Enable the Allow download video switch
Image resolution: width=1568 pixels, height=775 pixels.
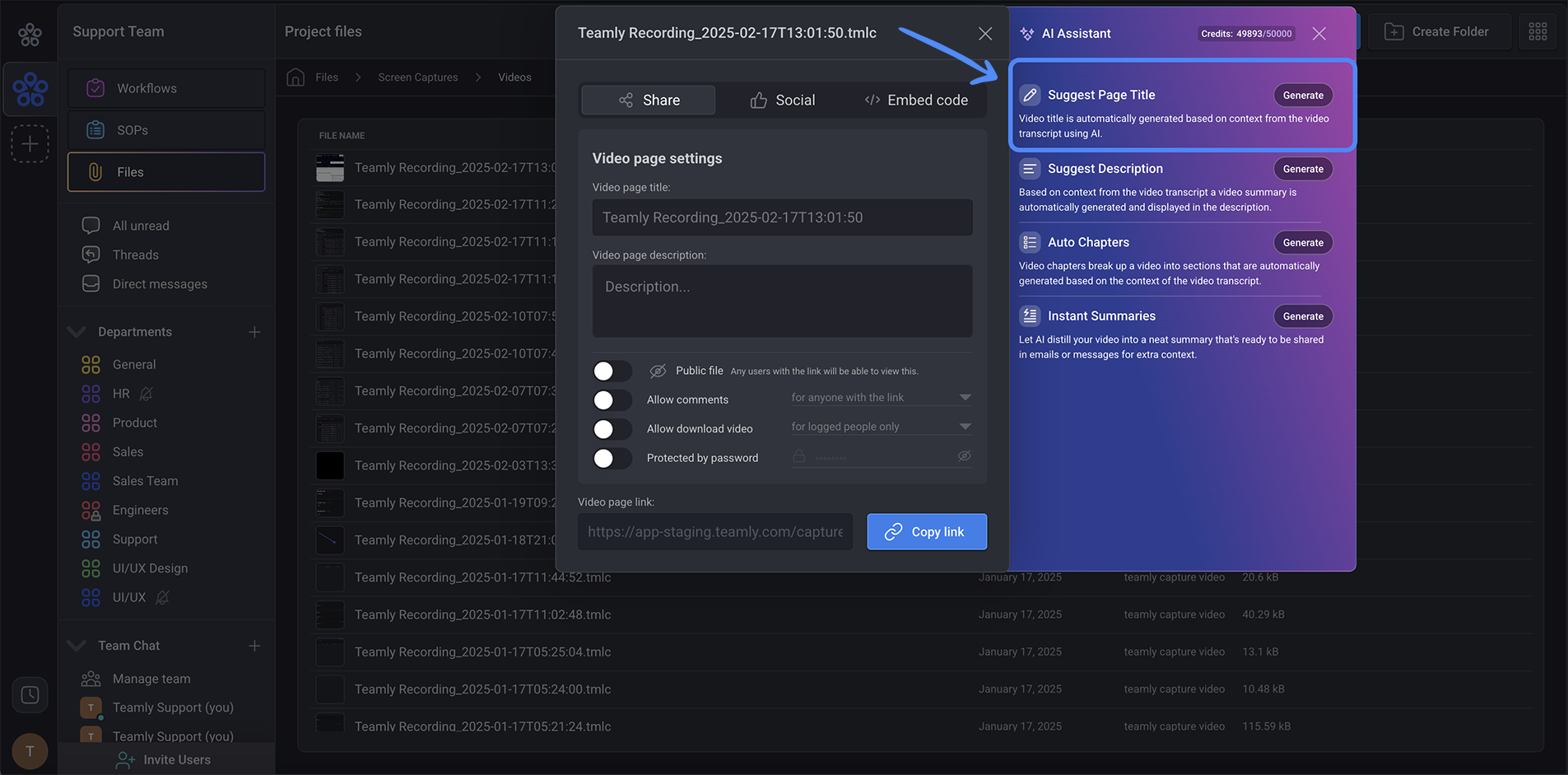pyautogui.click(x=612, y=429)
